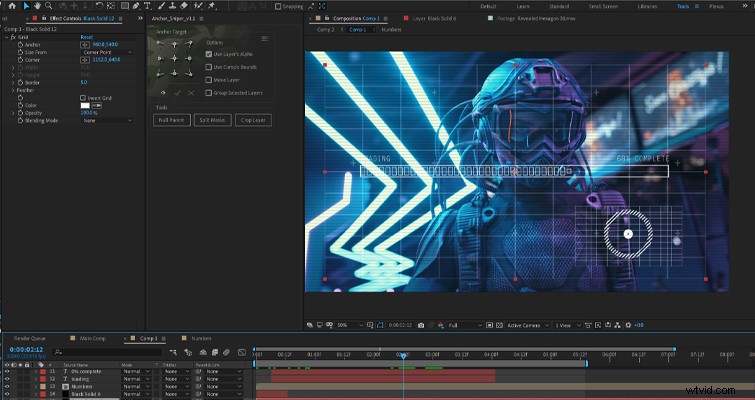Select the Rotation tool
Viewport: 755px width, 400px height.
click(x=99, y=6)
